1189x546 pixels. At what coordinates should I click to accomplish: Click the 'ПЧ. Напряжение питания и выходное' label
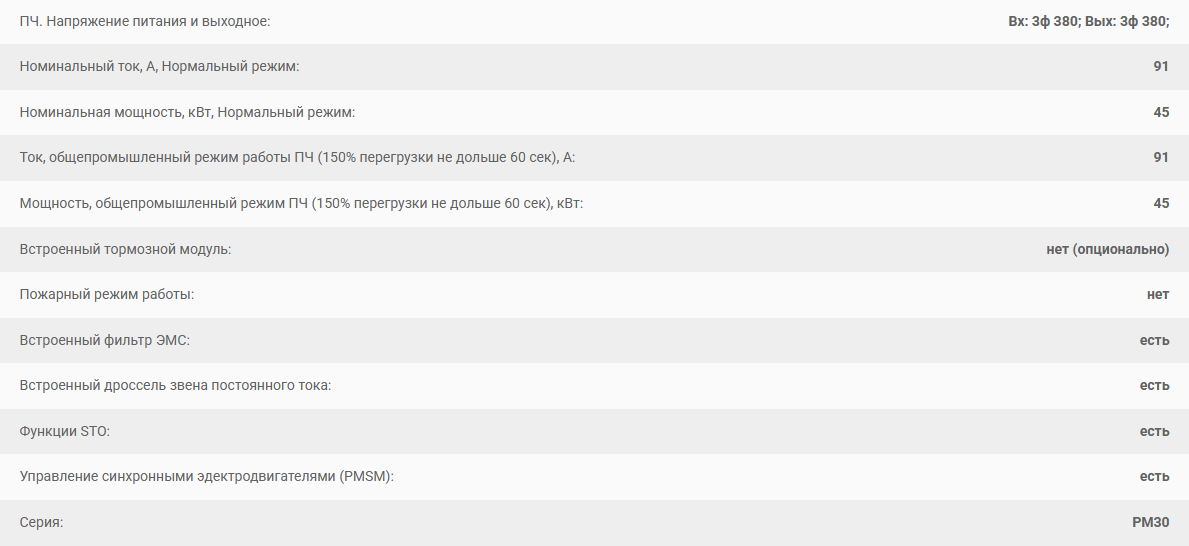pyautogui.click(x=145, y=21)
